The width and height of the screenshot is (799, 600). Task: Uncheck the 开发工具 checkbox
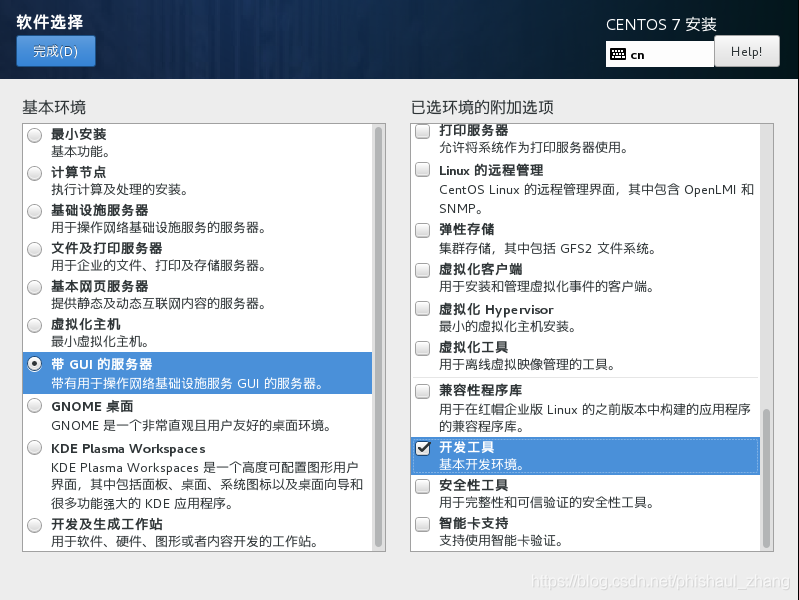(422, 448)
